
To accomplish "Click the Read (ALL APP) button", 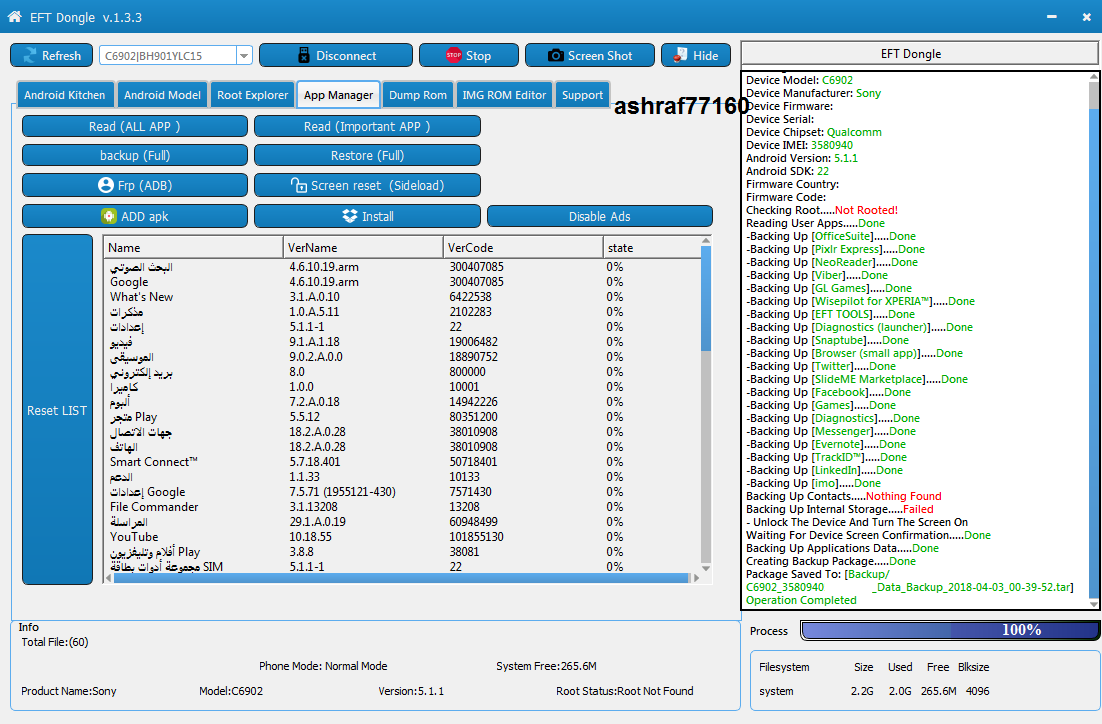I will (x=135, y=127).
